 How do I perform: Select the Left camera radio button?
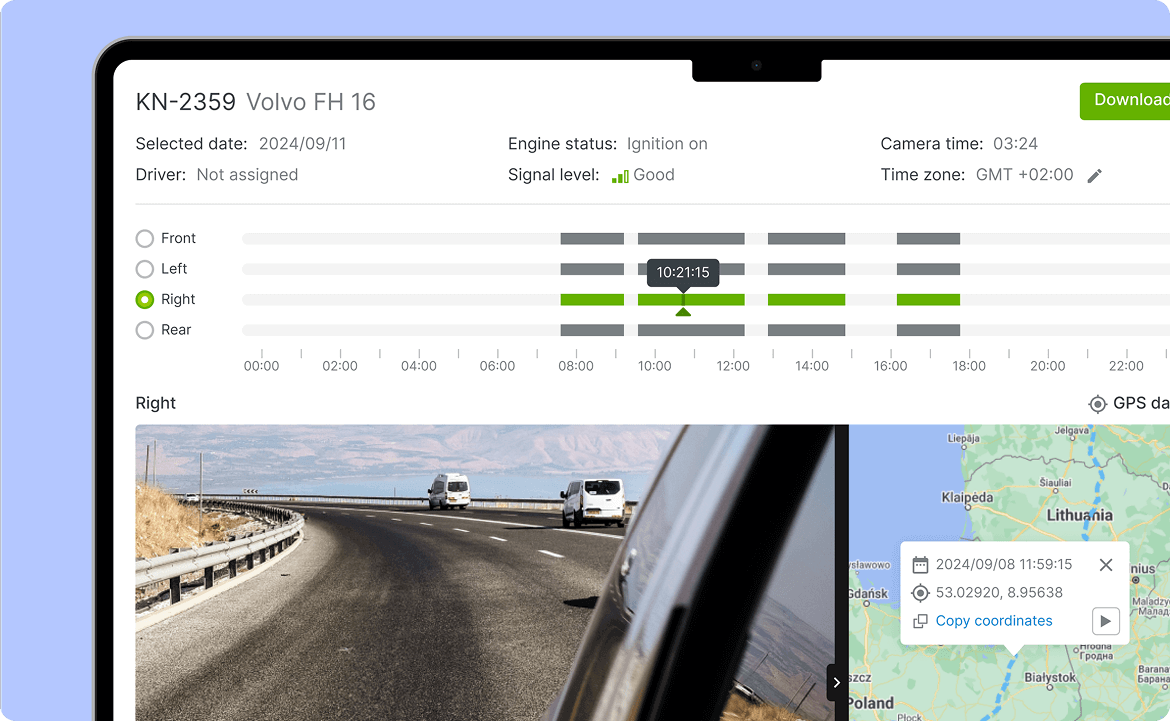click(145, 269)
